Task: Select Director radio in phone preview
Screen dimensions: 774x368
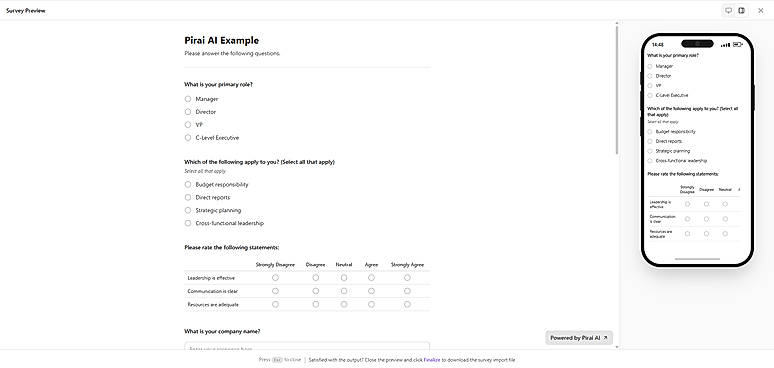Action: (650, 76)
